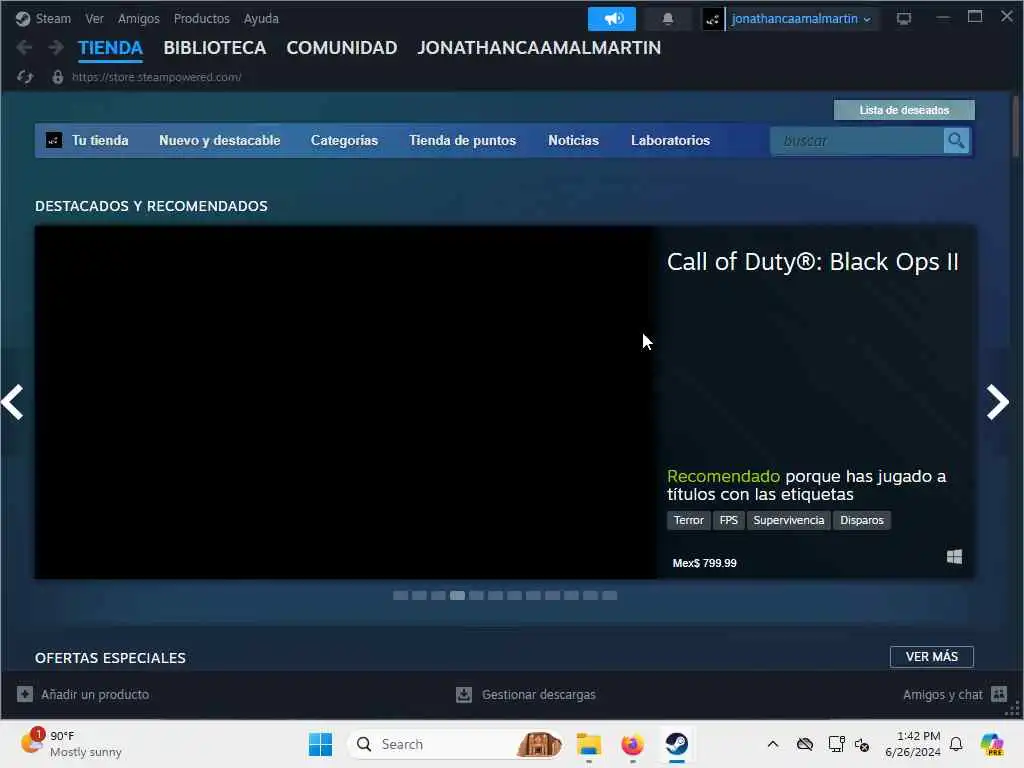Open File Explorer from the taskbar
Viewport: 1024px width, 768px height.
click(588, 744)
